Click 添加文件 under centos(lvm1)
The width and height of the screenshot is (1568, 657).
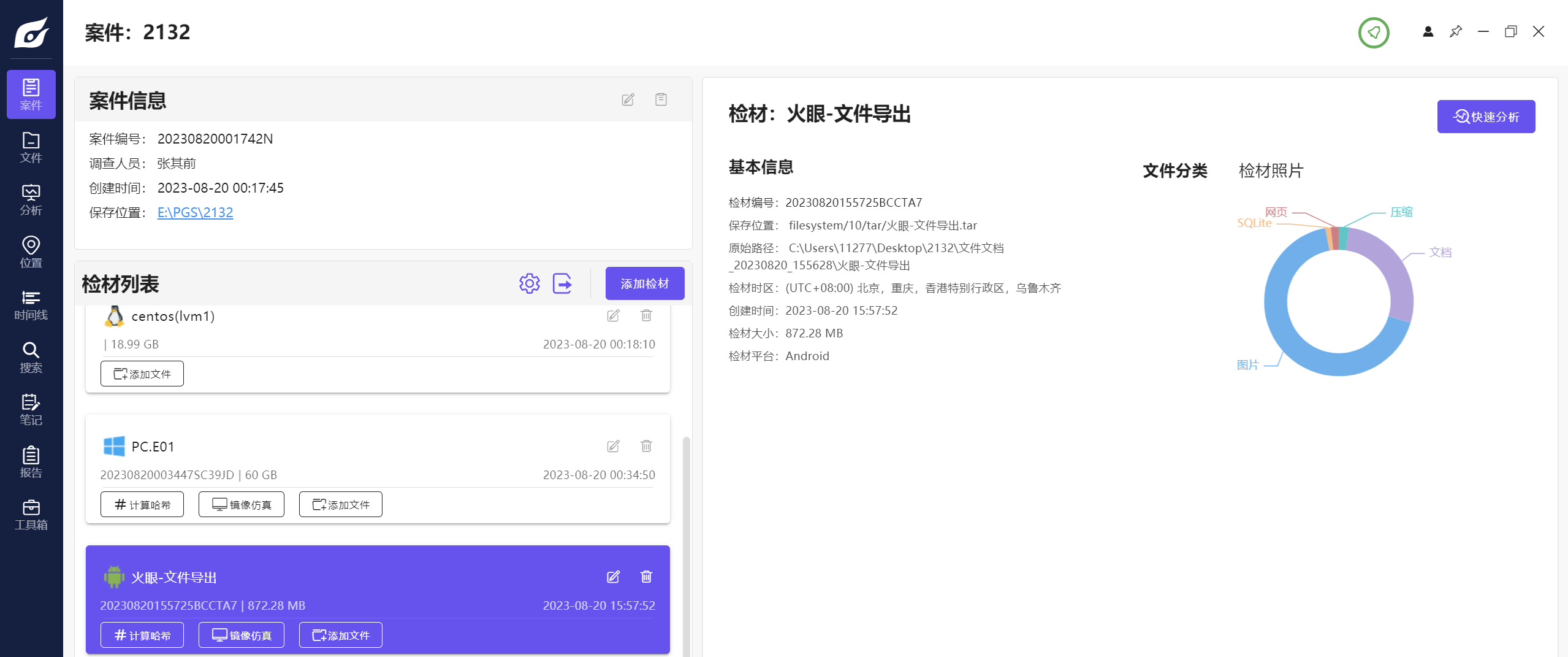[x=142, y=374]
